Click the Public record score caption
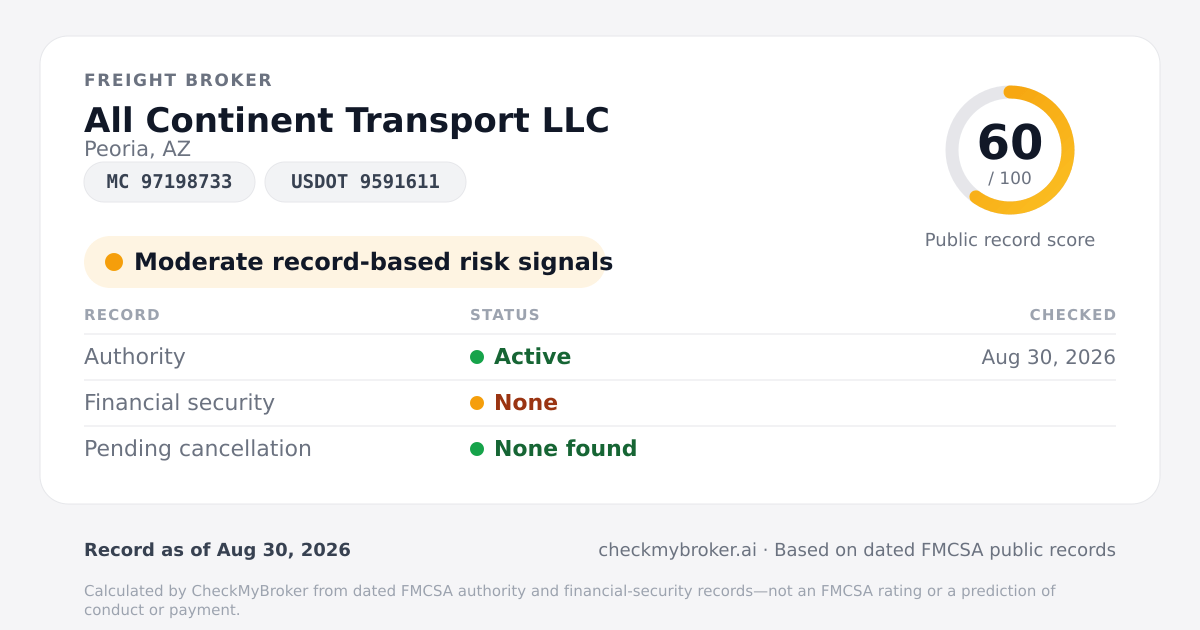This screenshot has height=630, width=1200. 1010,240
